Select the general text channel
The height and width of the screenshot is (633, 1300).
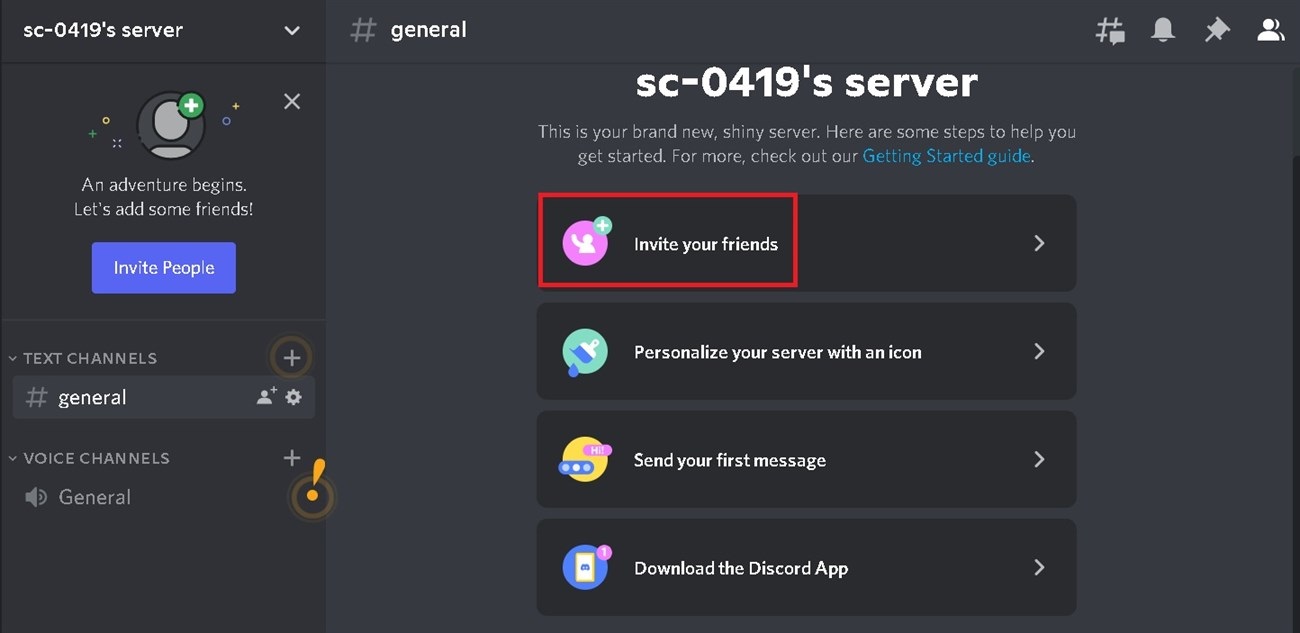[93, 396]
